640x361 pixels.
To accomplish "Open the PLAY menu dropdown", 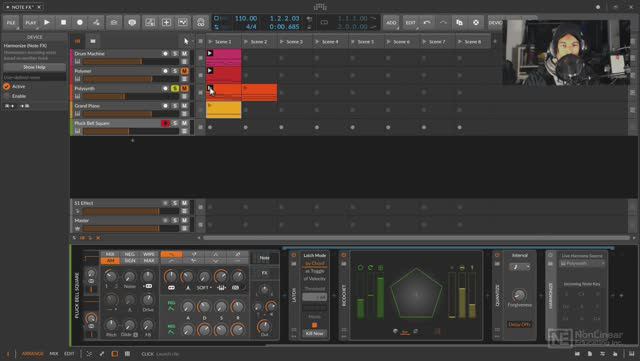I will coord(31,22).
